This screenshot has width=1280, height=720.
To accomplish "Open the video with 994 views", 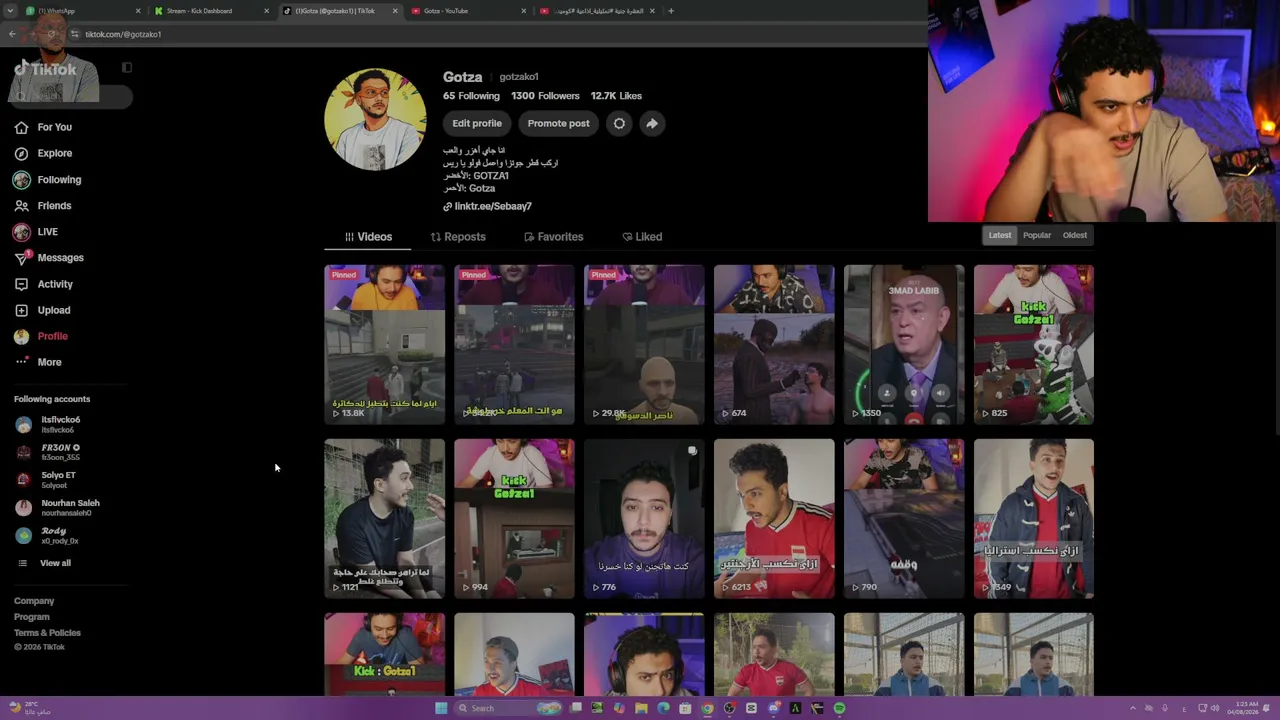I will (514, 519).
